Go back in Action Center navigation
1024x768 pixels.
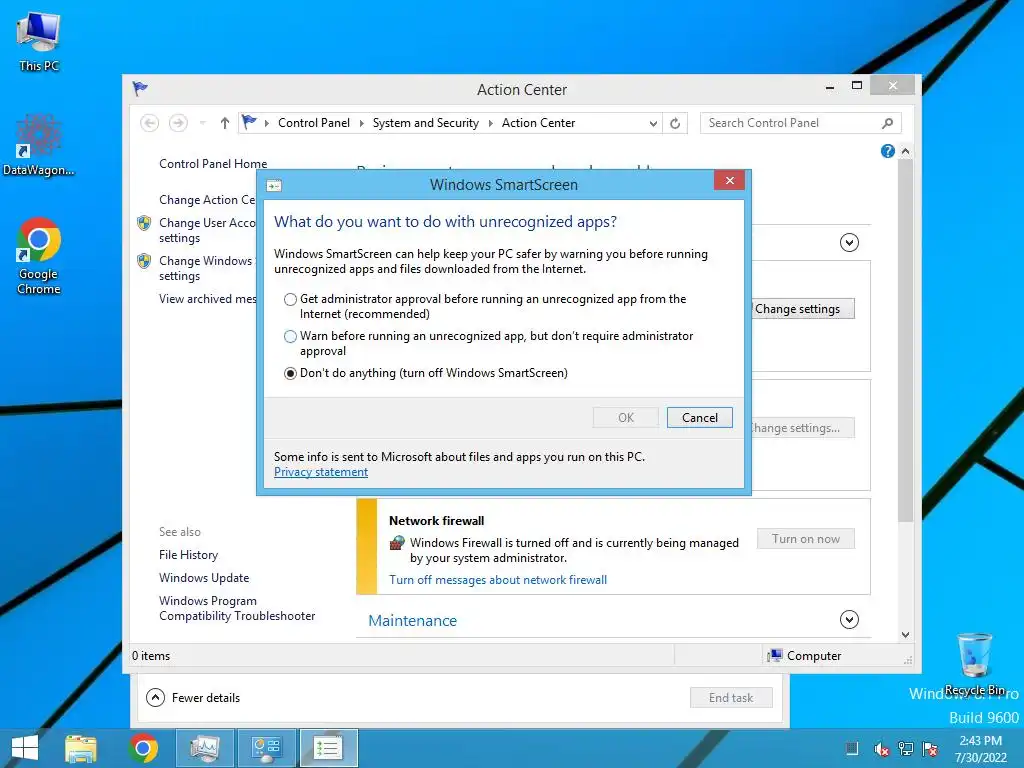pyautogui.click(x=150, y=123)
